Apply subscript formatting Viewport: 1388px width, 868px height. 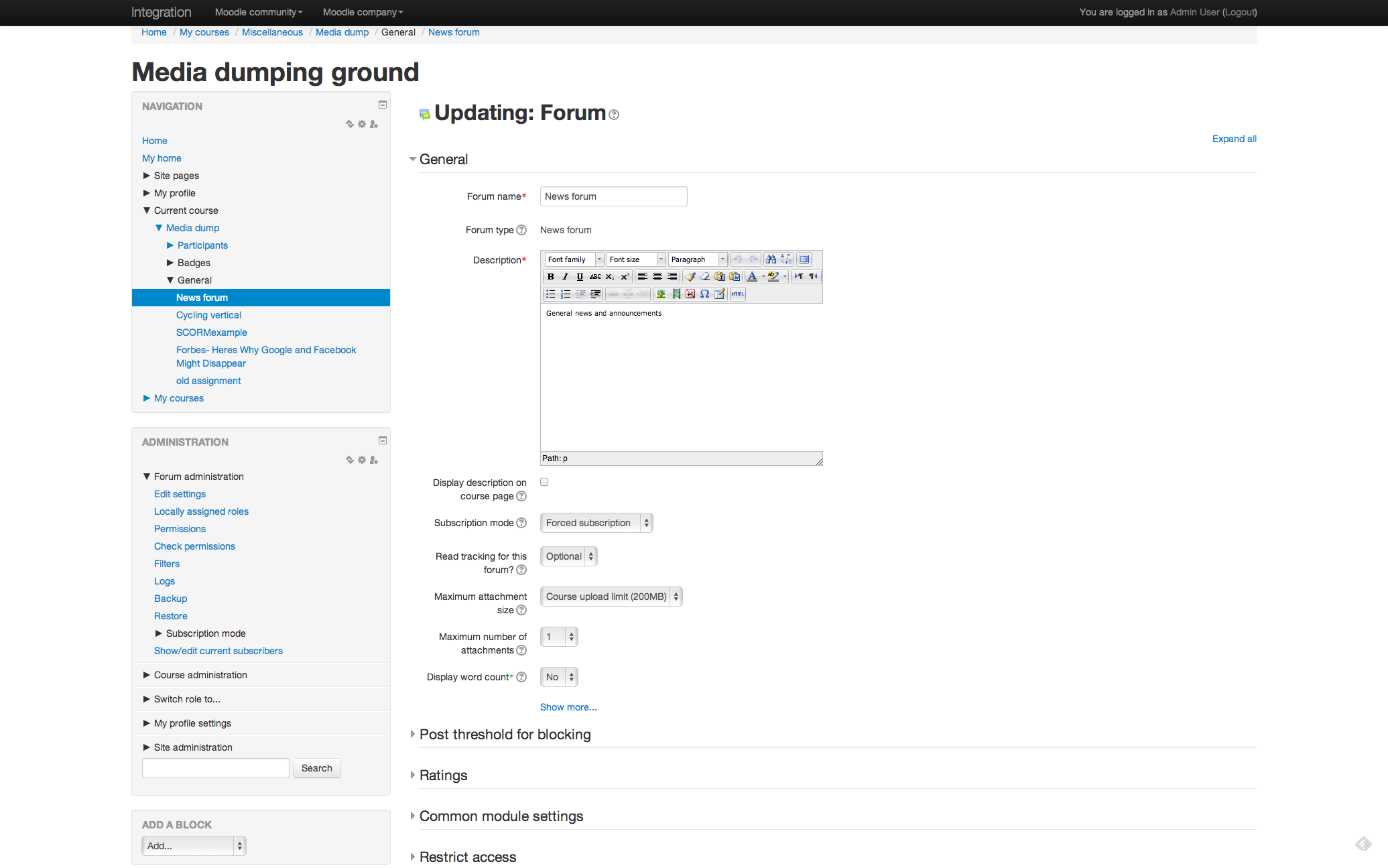[610, 276]
